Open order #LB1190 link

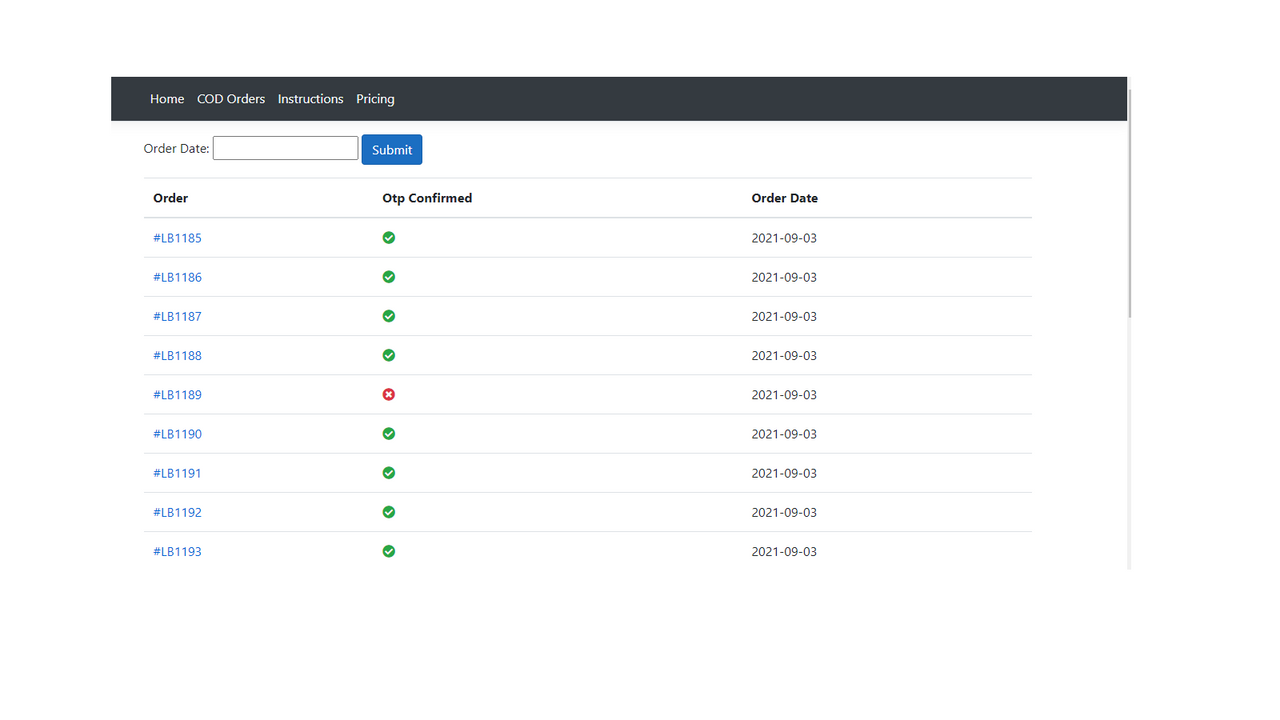[177, 434]
